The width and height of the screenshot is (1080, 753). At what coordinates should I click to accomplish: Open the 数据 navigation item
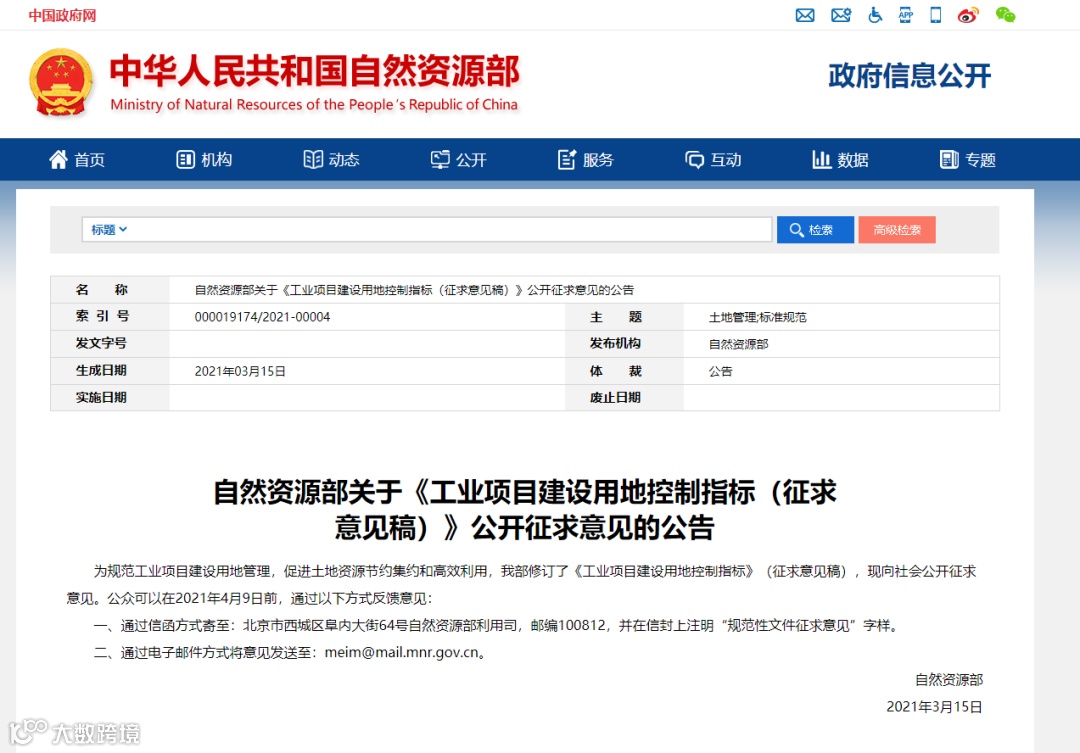coord(853,160)
